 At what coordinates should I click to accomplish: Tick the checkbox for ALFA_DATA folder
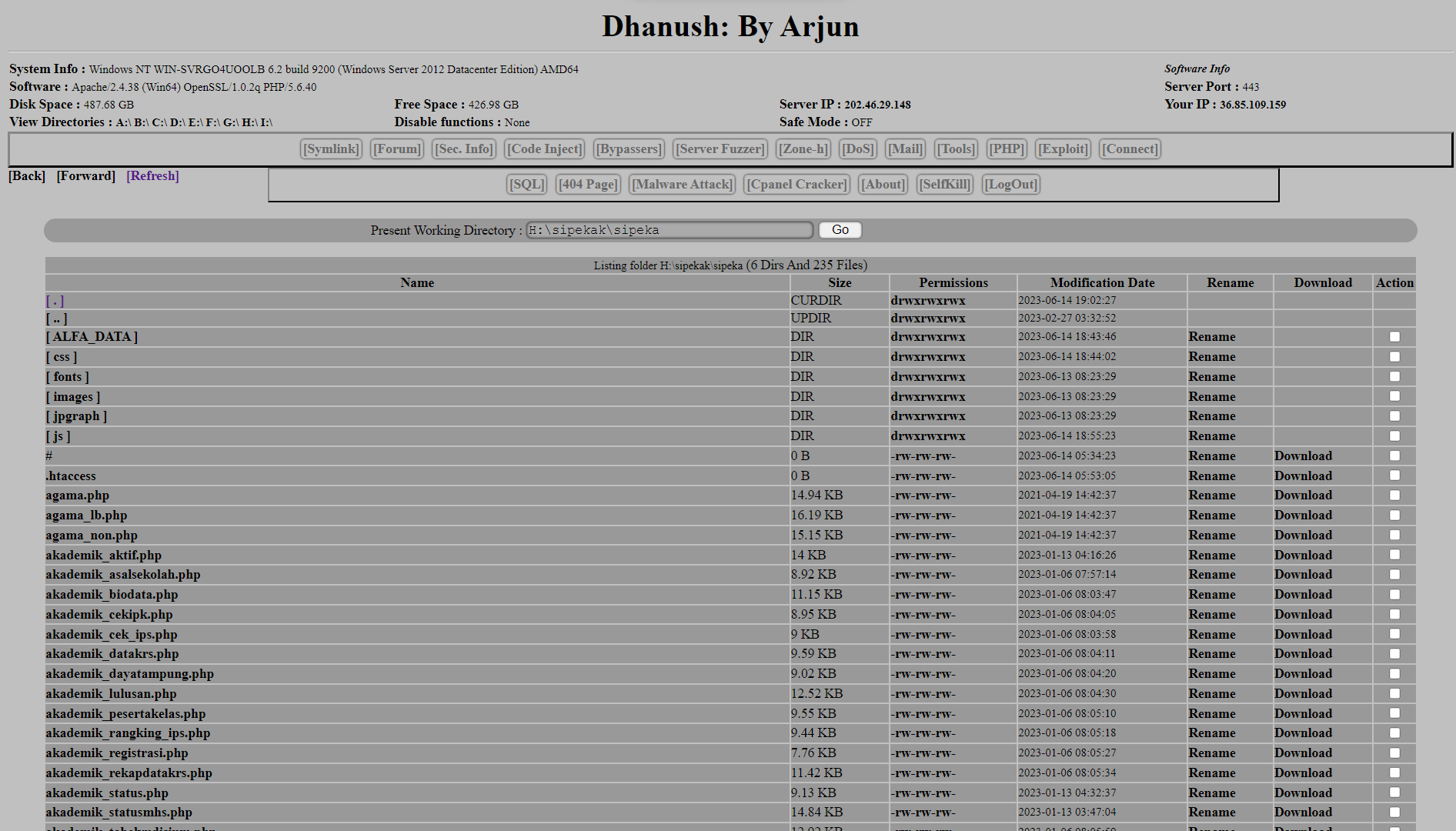pyautogui.click(x=1394, y=337)
